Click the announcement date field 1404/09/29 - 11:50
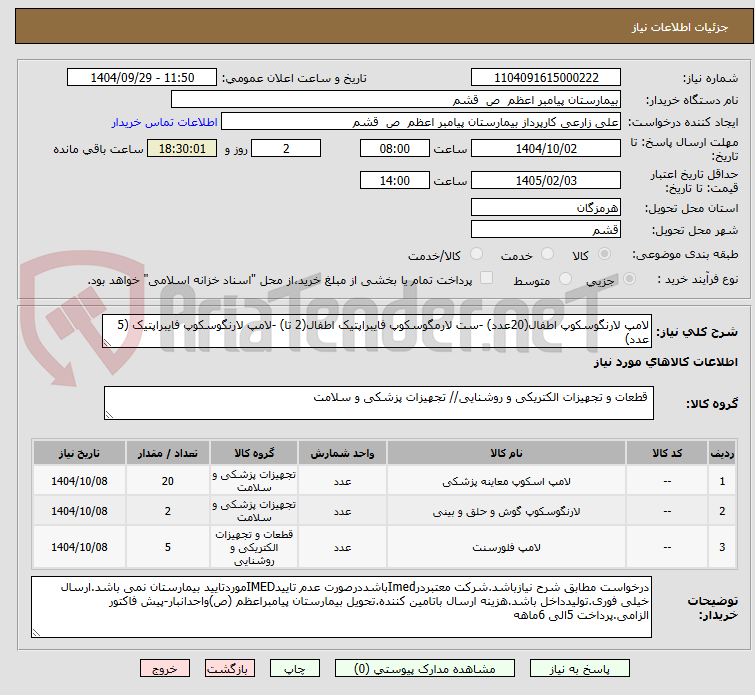Screen dimensions: 755x695 click(142, 78)
